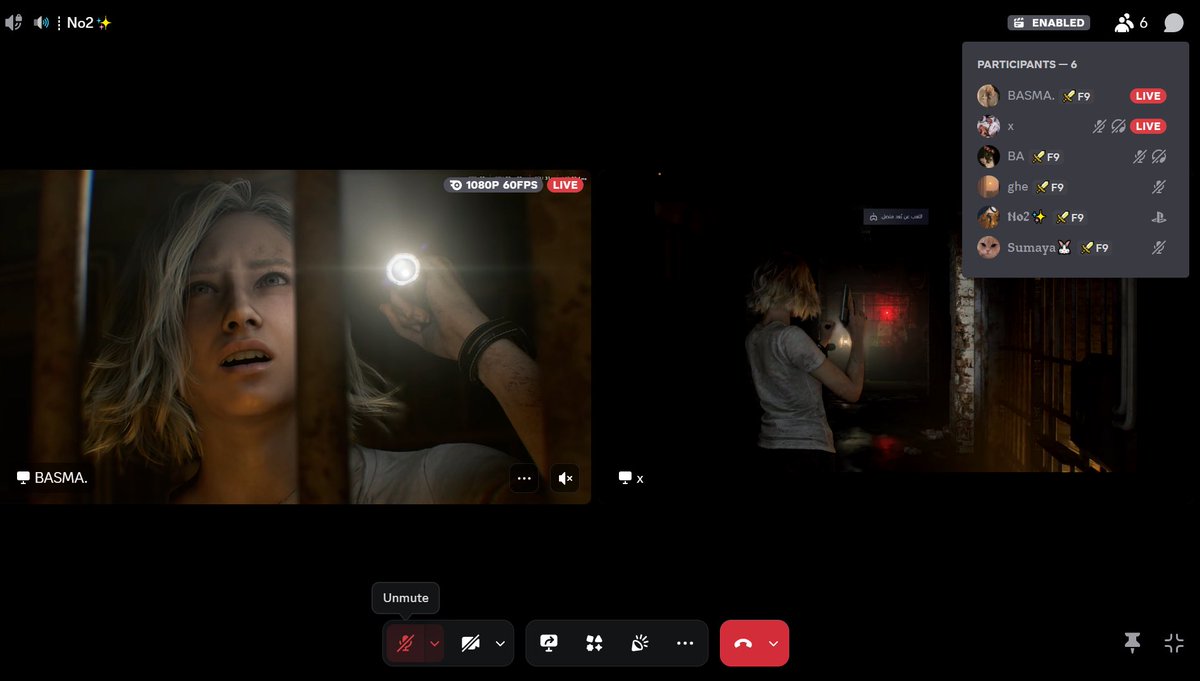
Task: Open BASMA. in participants list
Action: coord(1075,96)
